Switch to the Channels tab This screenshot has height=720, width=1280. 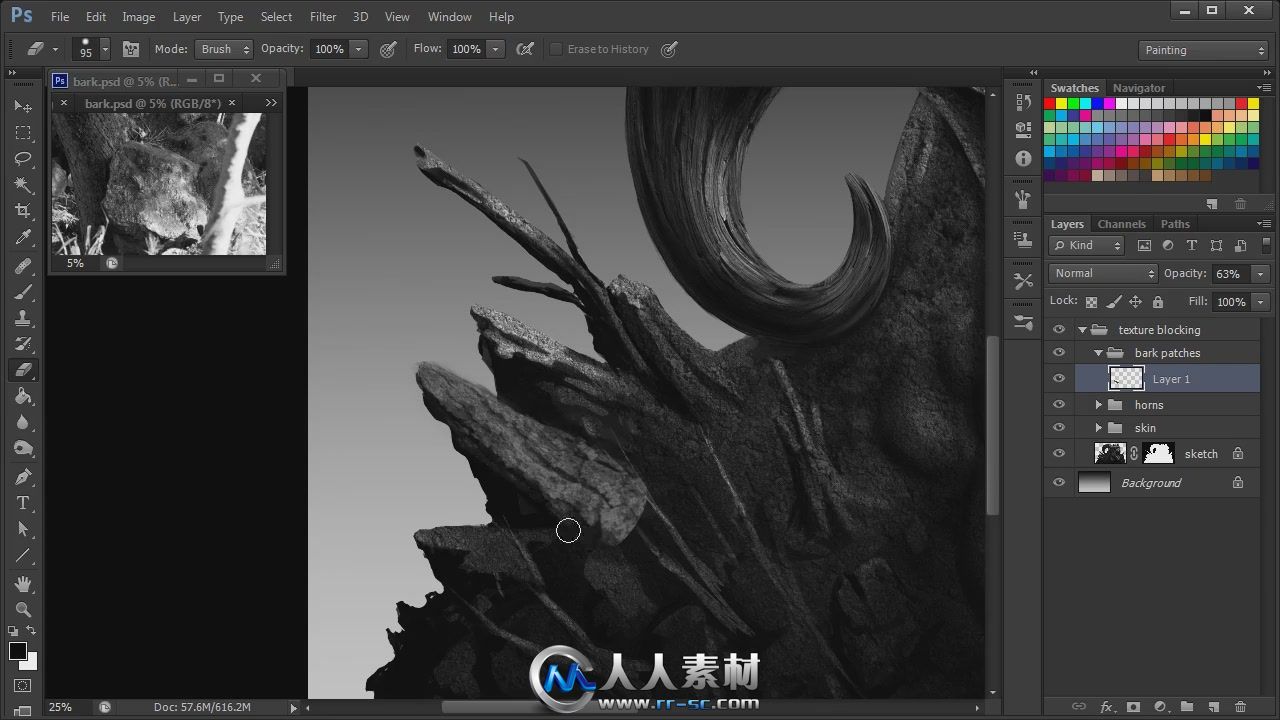pos(1121,224)
